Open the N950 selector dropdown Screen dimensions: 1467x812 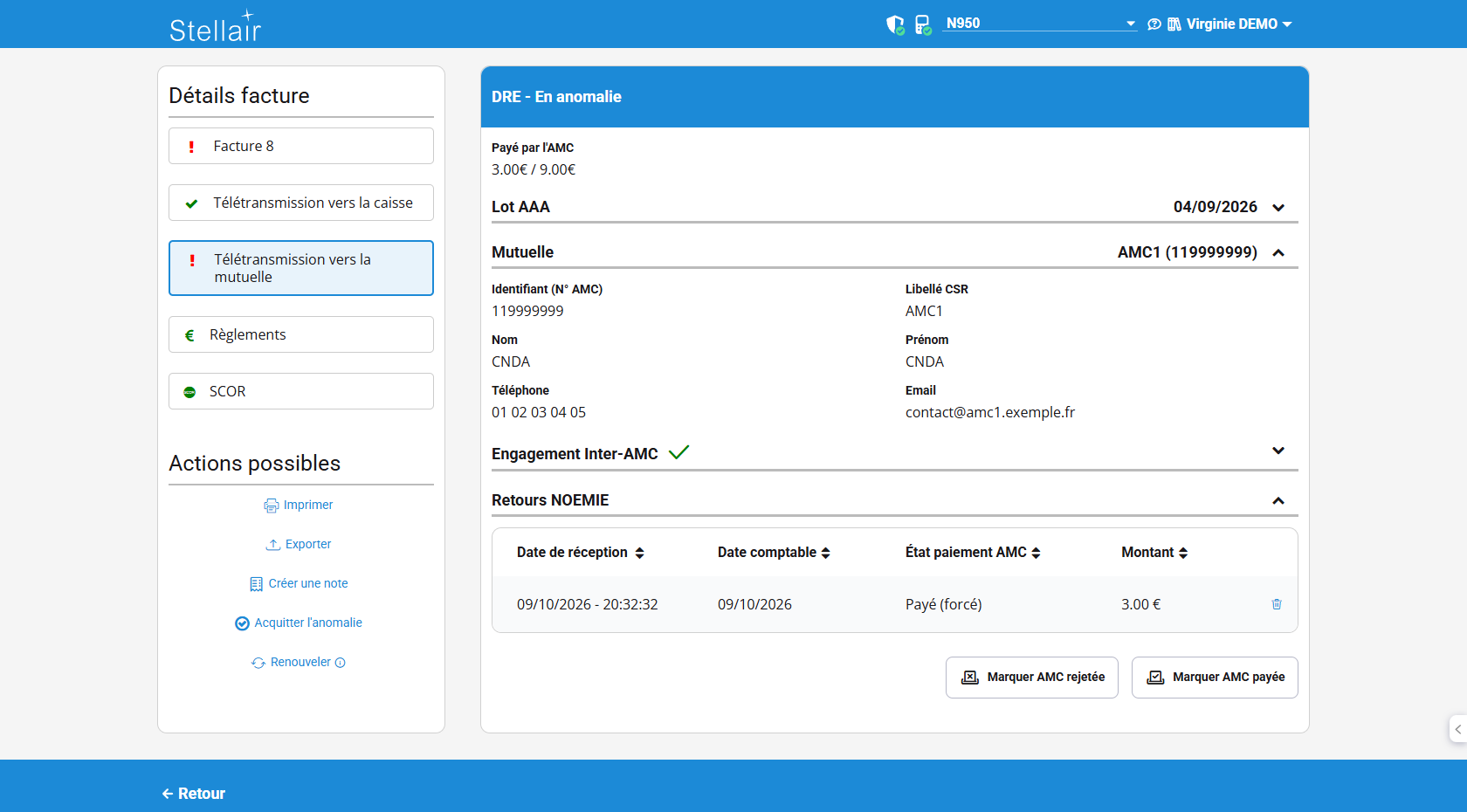point(1040,24)
